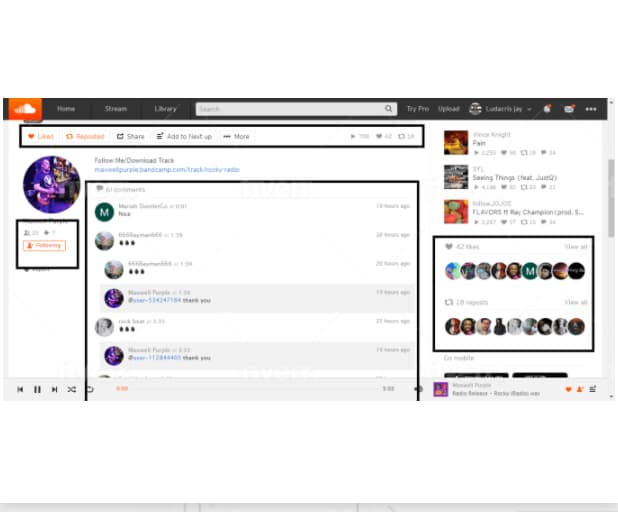The height and width of the screenshot is (512, 618).
Task: Skip to next track in player
Action: pyautogui.click(x=54, y=389)
